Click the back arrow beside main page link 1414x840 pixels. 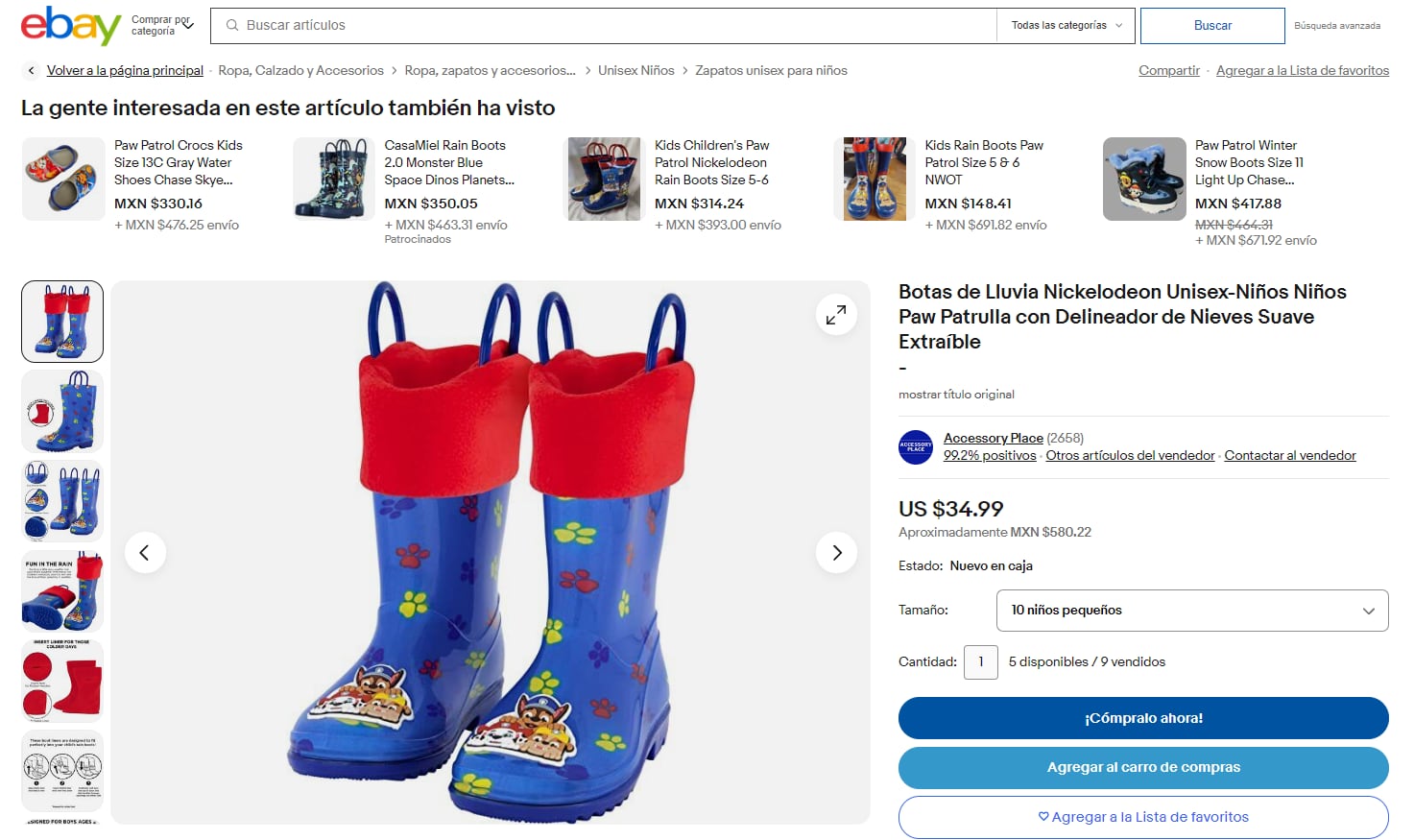(x=32, y=71)
